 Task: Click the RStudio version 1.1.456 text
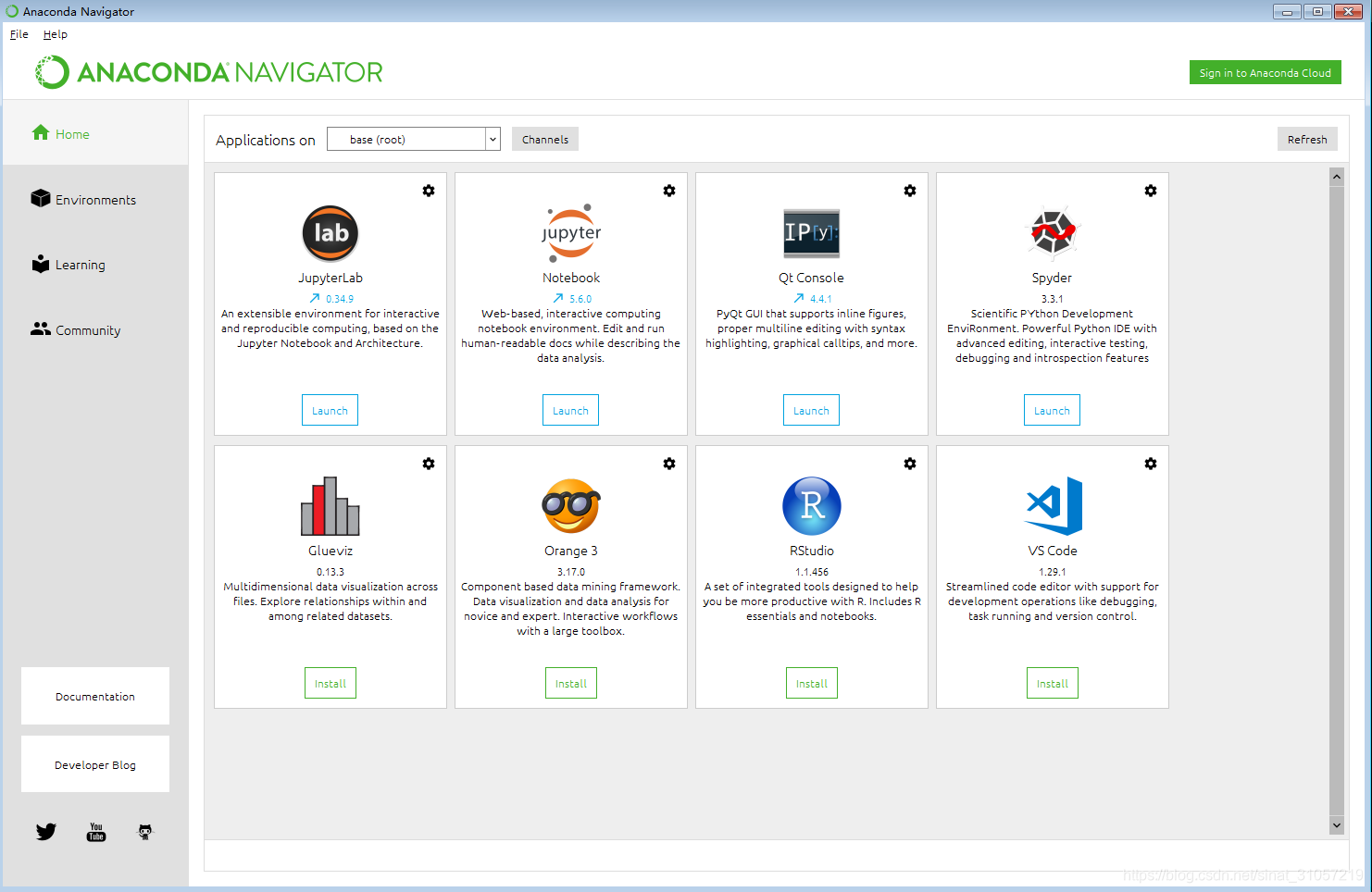click(x=812, y=572)
